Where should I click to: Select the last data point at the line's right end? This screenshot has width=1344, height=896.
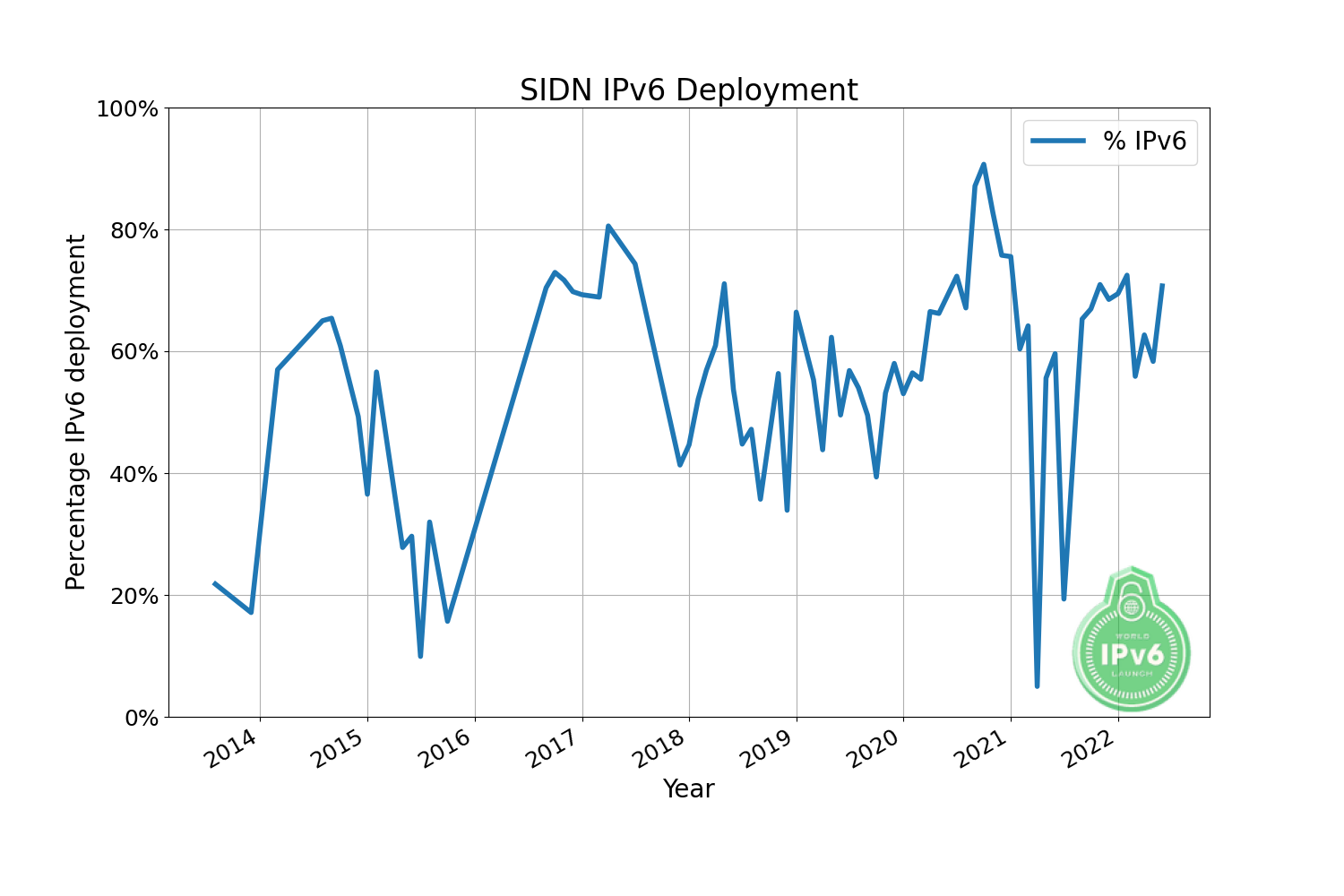(x=1162, y=286)
